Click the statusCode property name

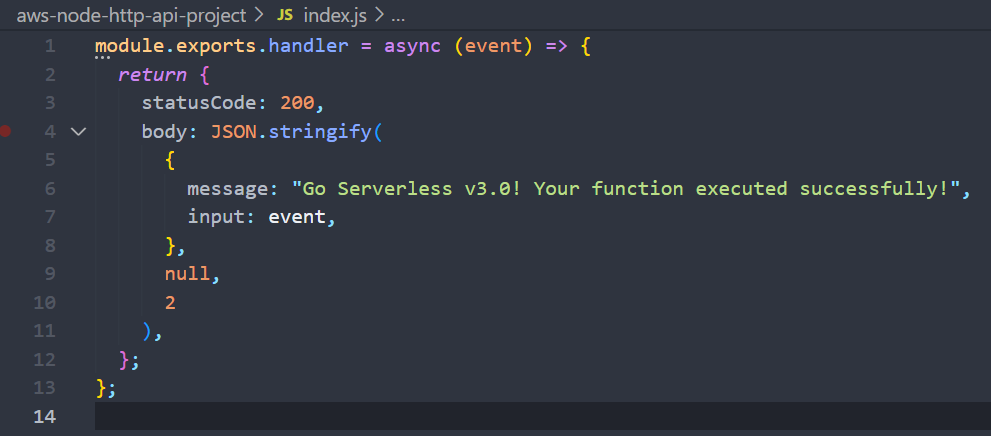192,103
